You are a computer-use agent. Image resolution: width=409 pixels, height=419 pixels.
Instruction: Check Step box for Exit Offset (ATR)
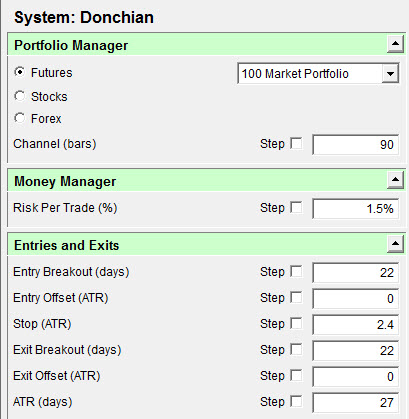pos(296,375)
